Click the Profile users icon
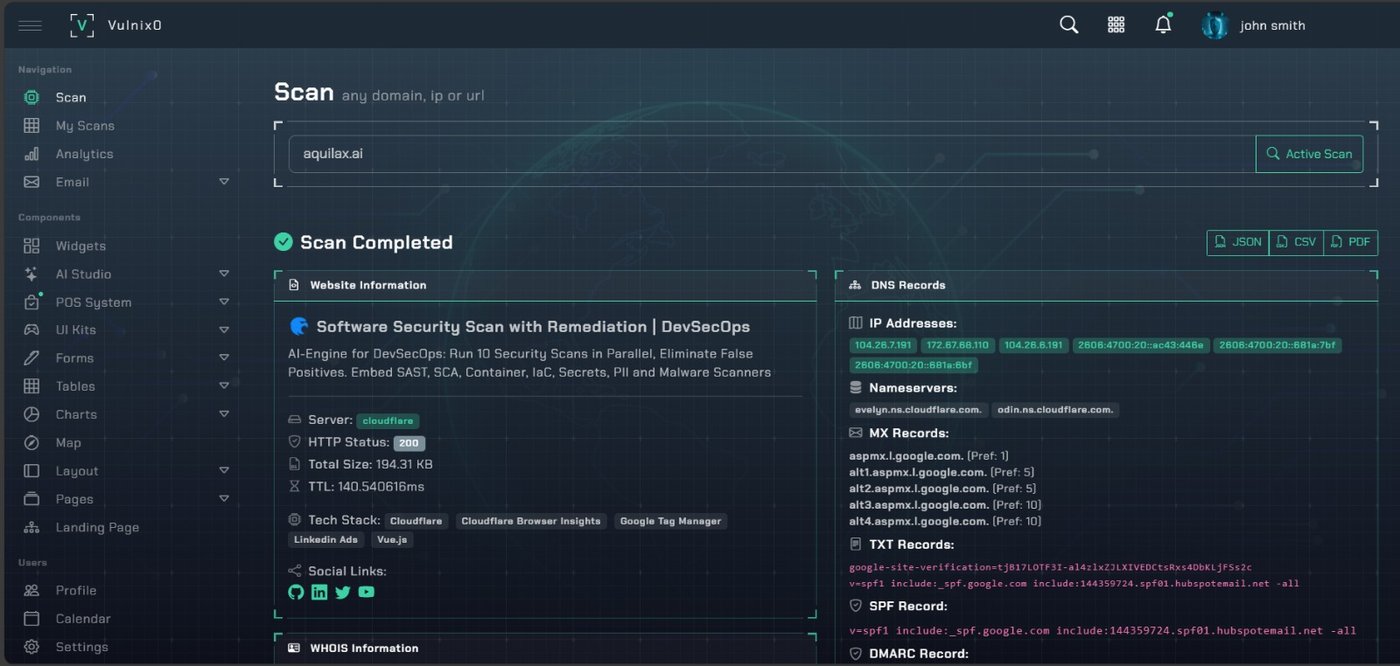This screenshot has height=666, width=1400. click(32, 590)
